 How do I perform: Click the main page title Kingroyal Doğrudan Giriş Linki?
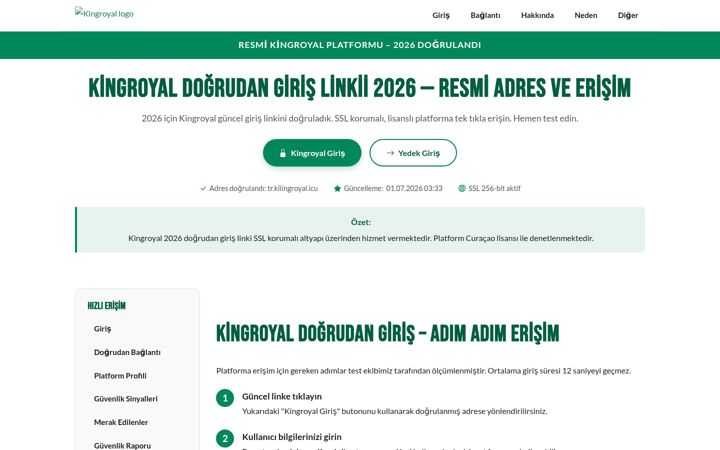click(x=360, y=88)
